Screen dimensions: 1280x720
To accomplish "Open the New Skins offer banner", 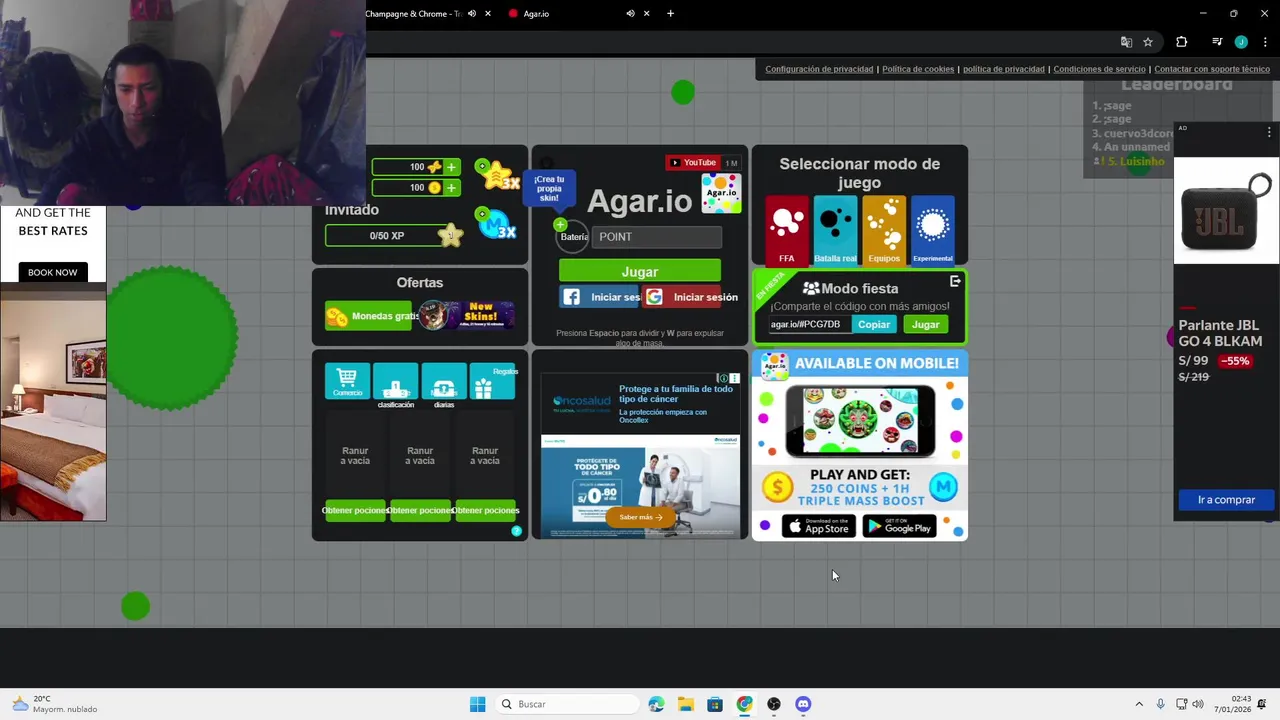I will click(467, 316).
